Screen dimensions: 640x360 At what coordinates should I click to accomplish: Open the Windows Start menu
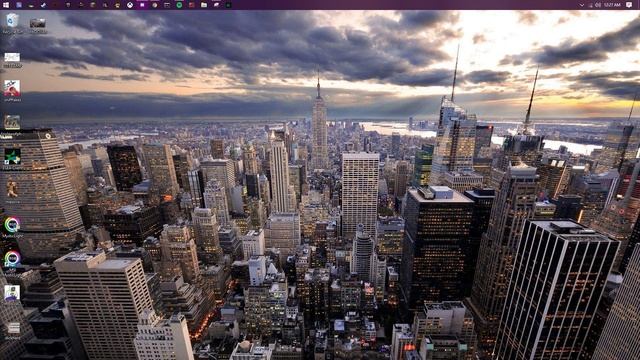6,5
